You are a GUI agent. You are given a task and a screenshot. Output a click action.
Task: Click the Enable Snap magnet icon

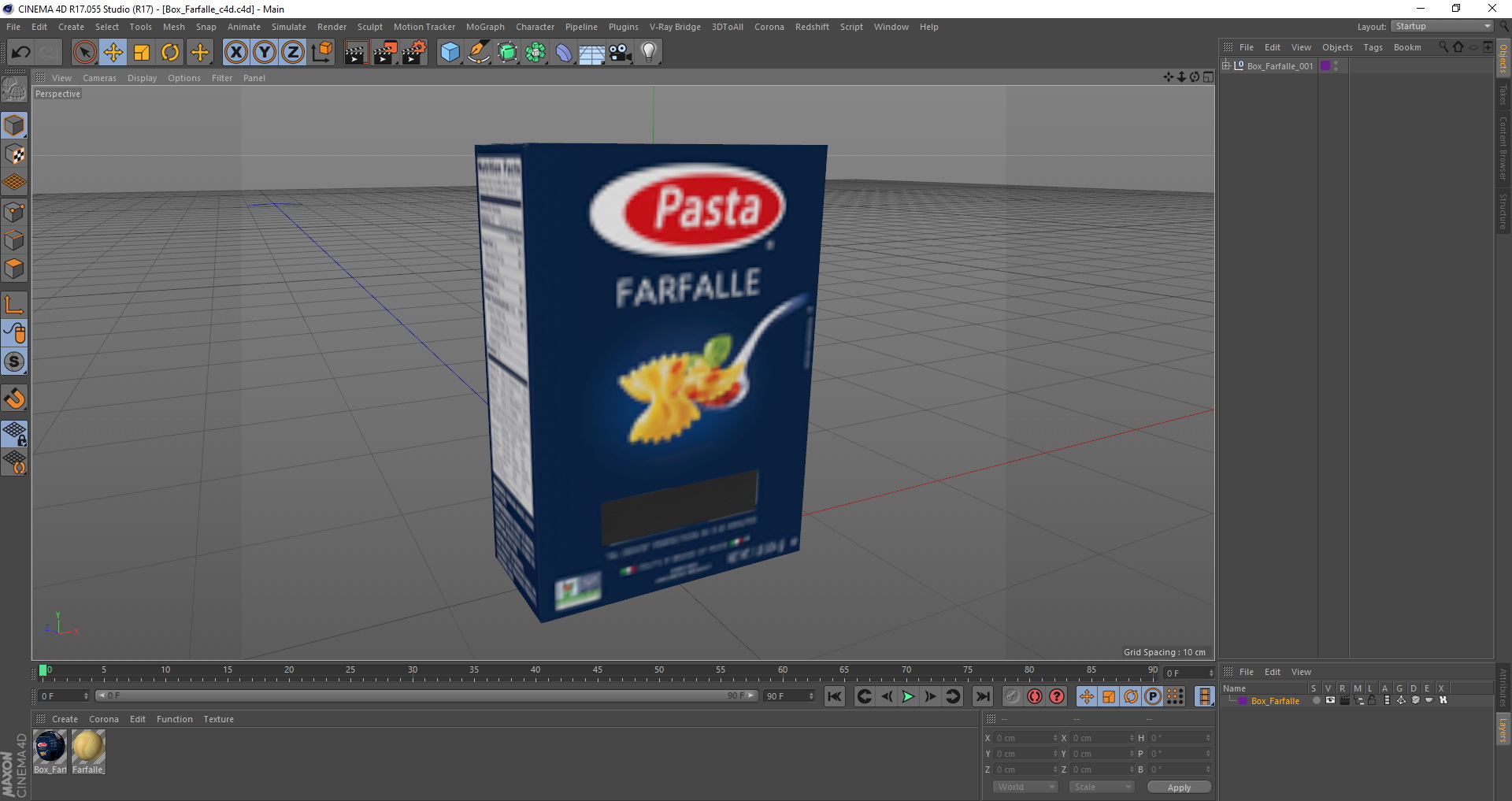(x=14, y=399)
